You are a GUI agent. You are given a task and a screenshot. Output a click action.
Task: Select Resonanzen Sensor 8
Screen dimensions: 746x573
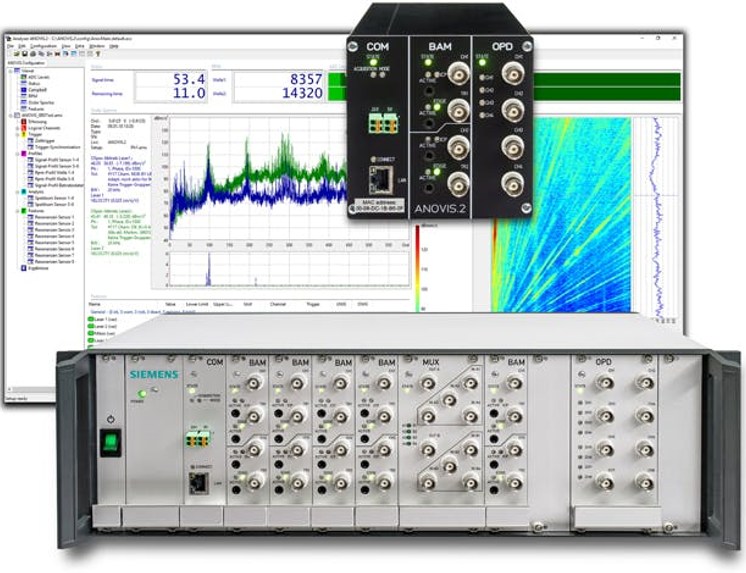point(54,262)
